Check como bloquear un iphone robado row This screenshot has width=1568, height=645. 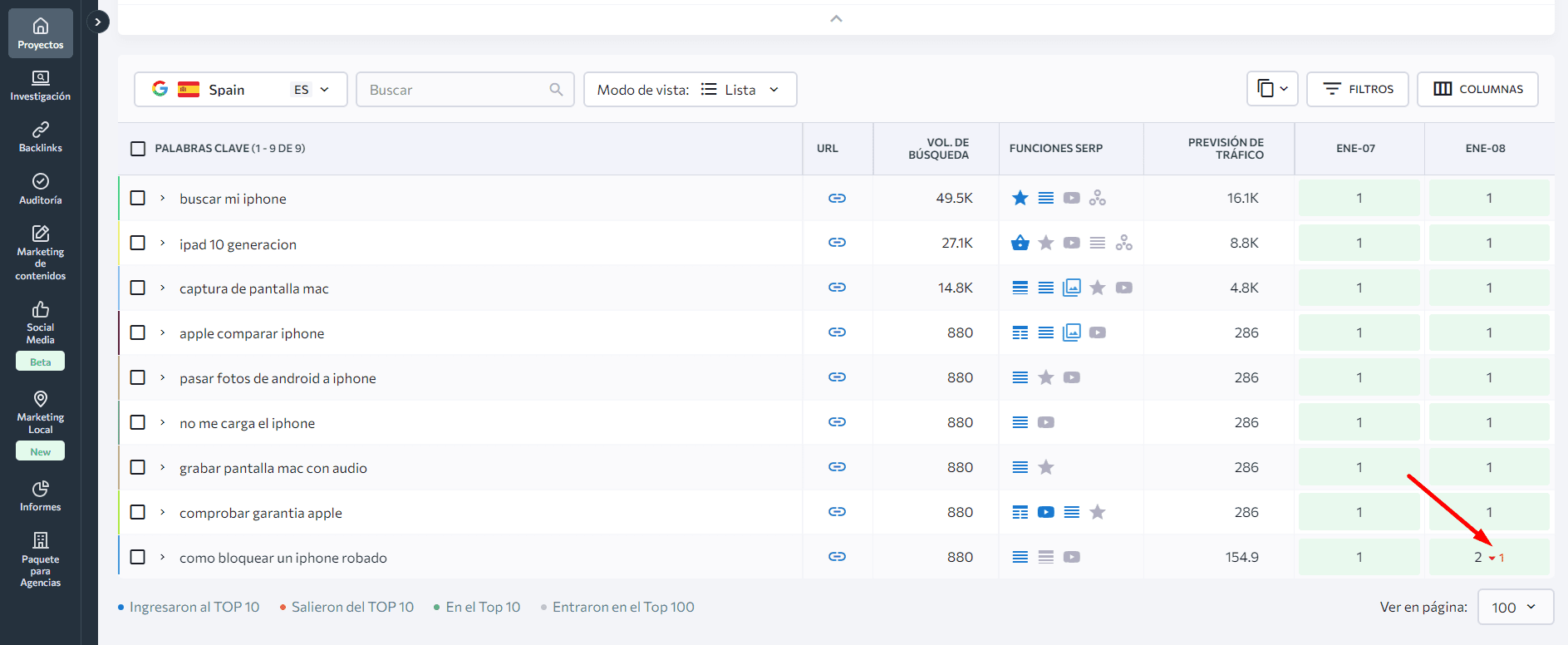(x=138, y=557)
